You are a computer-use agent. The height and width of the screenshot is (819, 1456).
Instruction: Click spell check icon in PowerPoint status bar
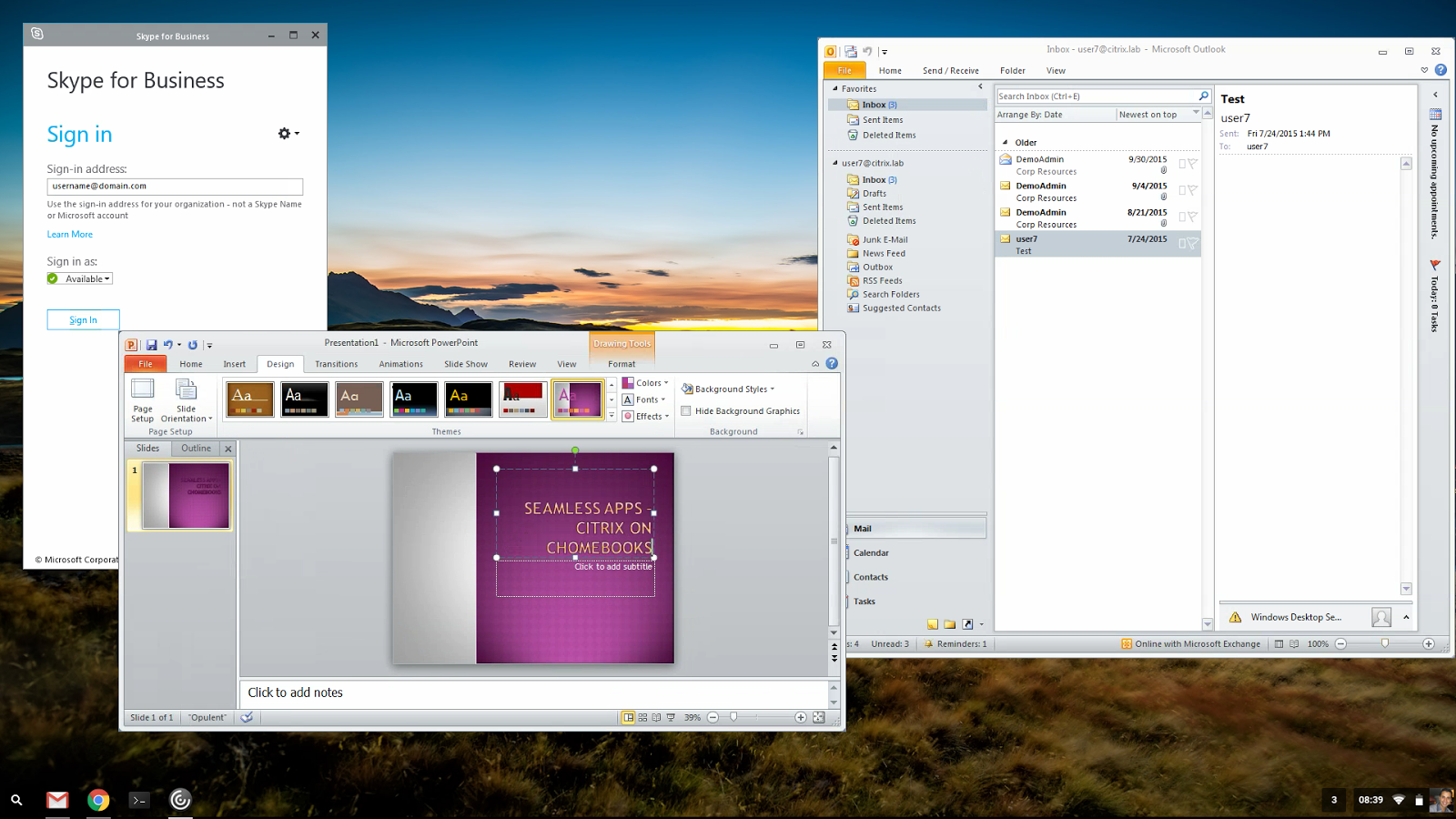[x=247, y=717]
